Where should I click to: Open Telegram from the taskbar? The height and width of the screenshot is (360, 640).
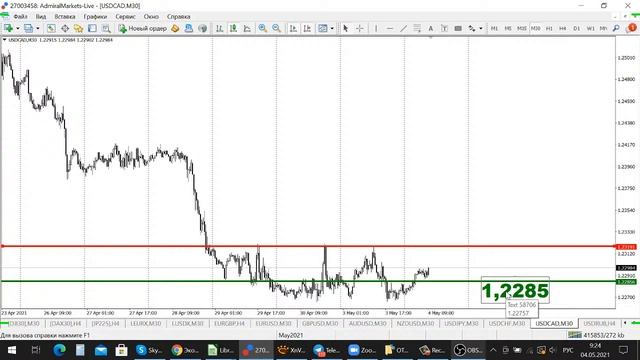tap(326, 350)
